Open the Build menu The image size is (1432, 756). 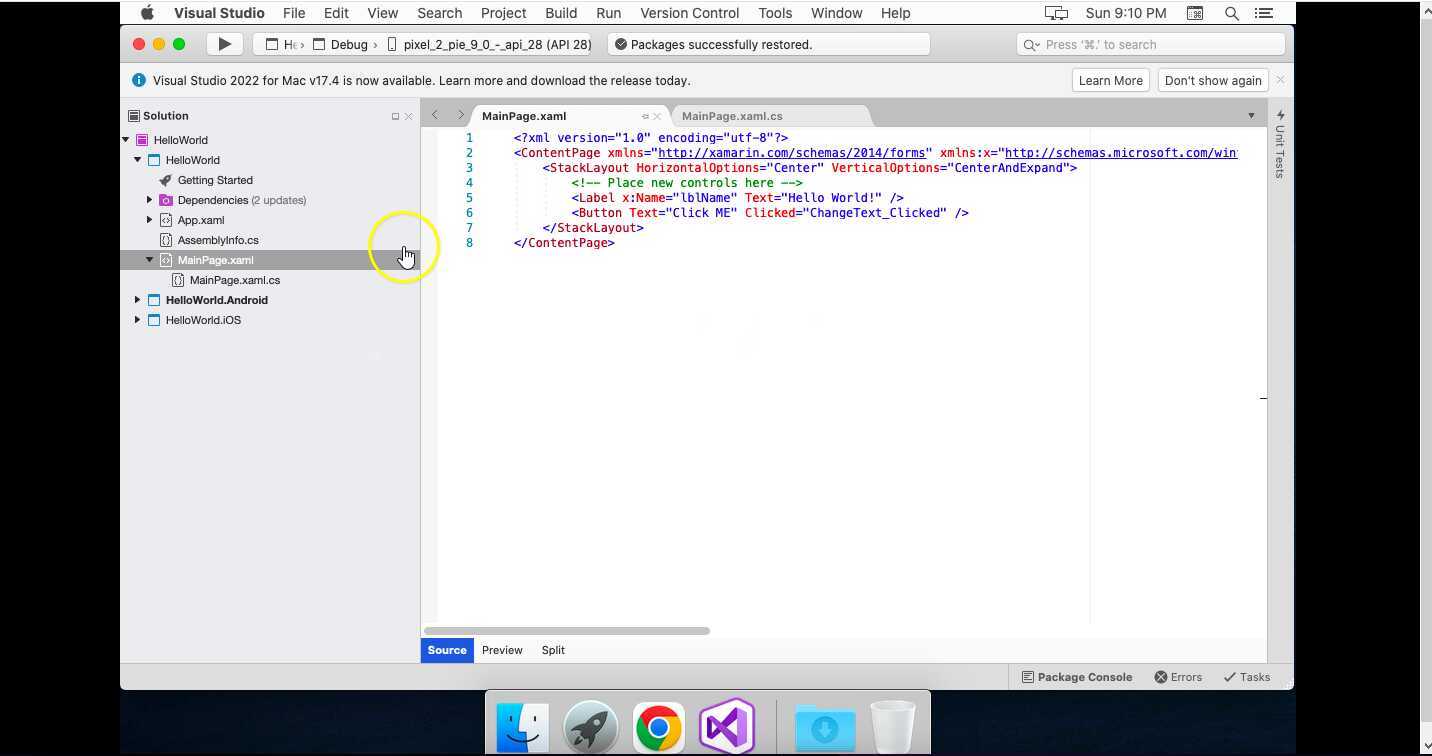(x=561, y=13)
